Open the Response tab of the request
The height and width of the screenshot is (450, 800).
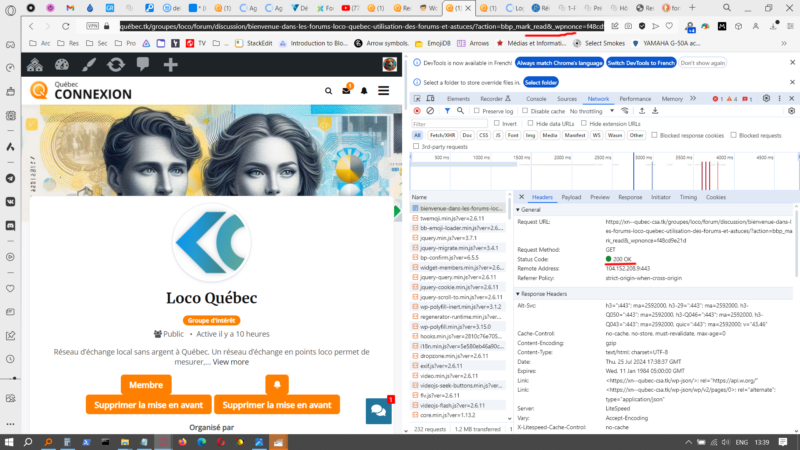point(629,197)
